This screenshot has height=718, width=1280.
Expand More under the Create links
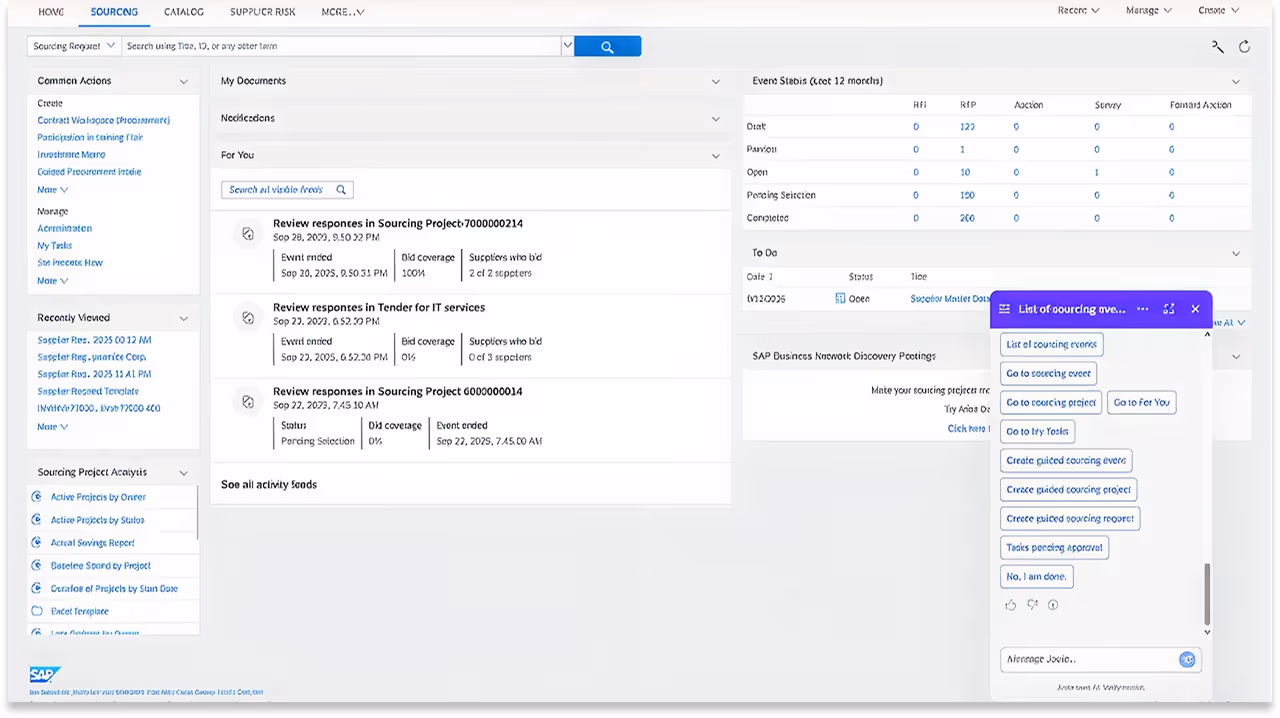(x=52, y=189)
